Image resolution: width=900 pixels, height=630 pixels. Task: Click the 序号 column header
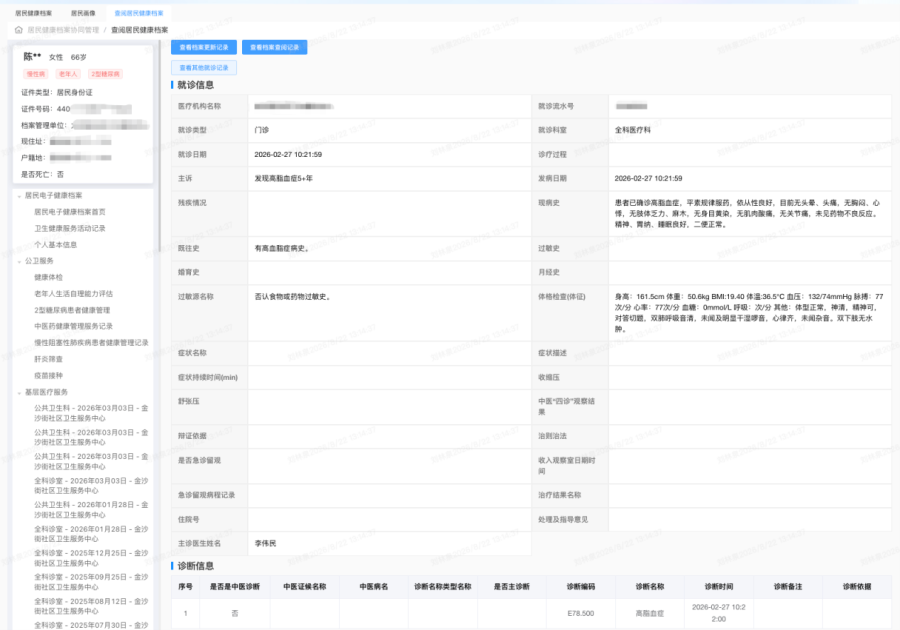[x=185, y=586]
